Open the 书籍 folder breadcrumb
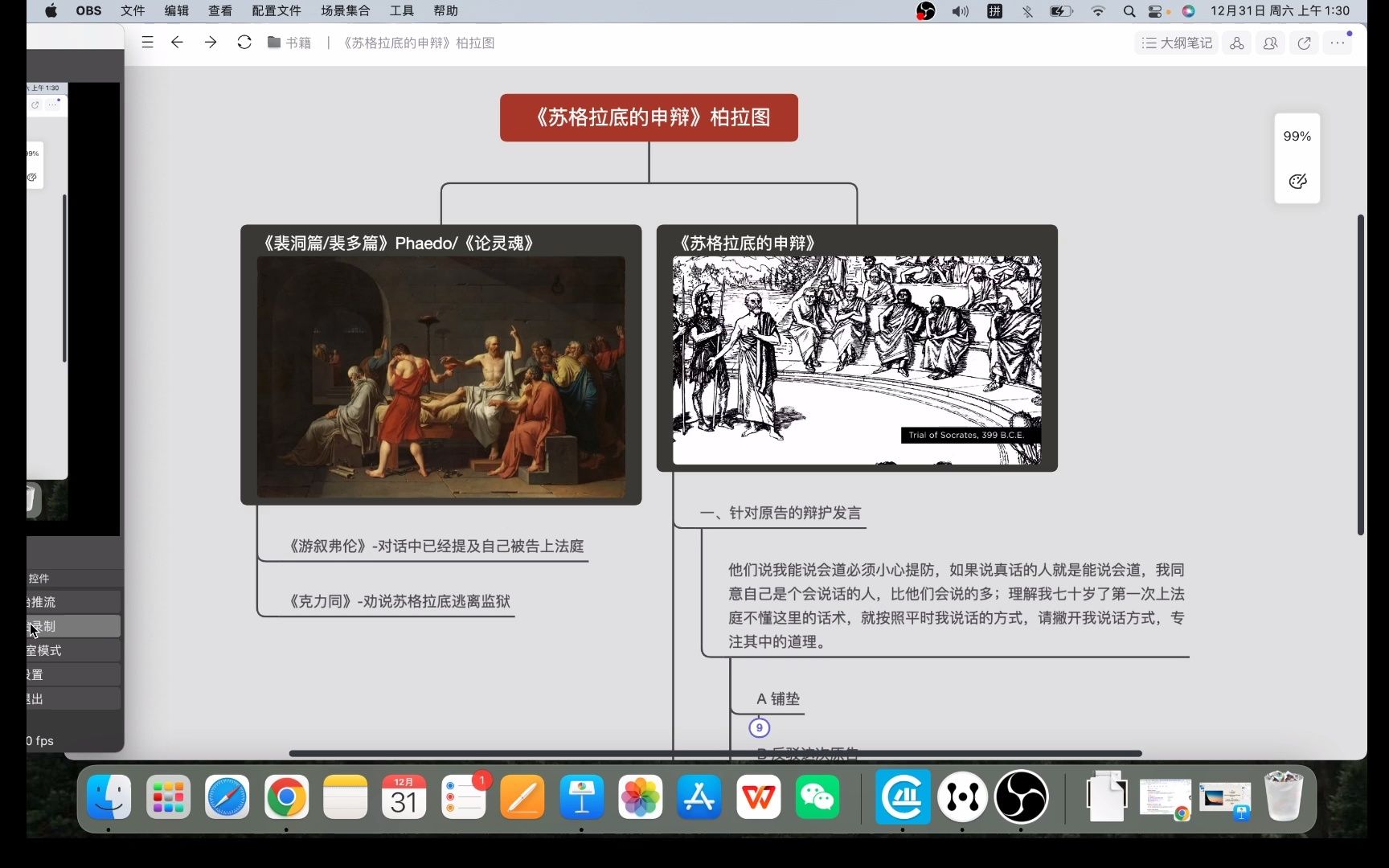The width and height of the screenshot is (1389, 868). tap(289, 43)
